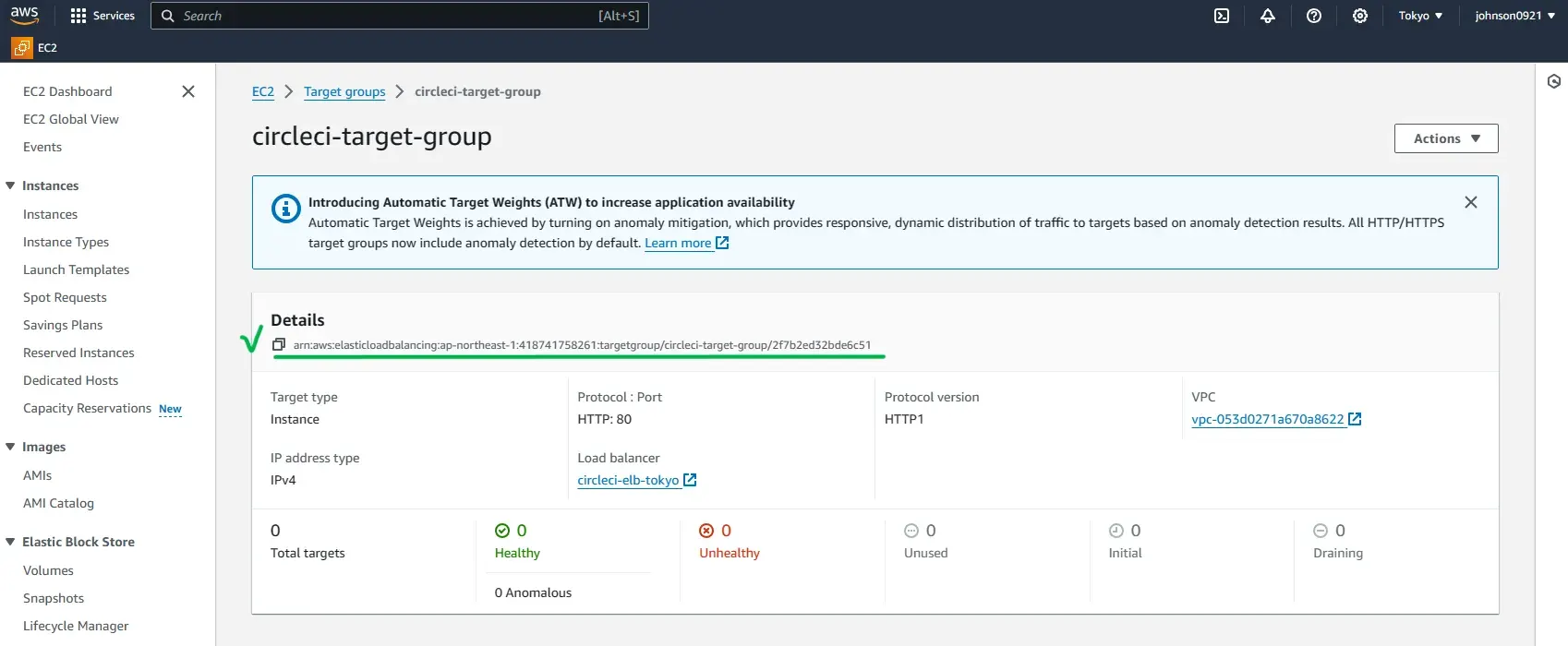Dismiss the Automatic Target Weights banner

pos(1471,202)
